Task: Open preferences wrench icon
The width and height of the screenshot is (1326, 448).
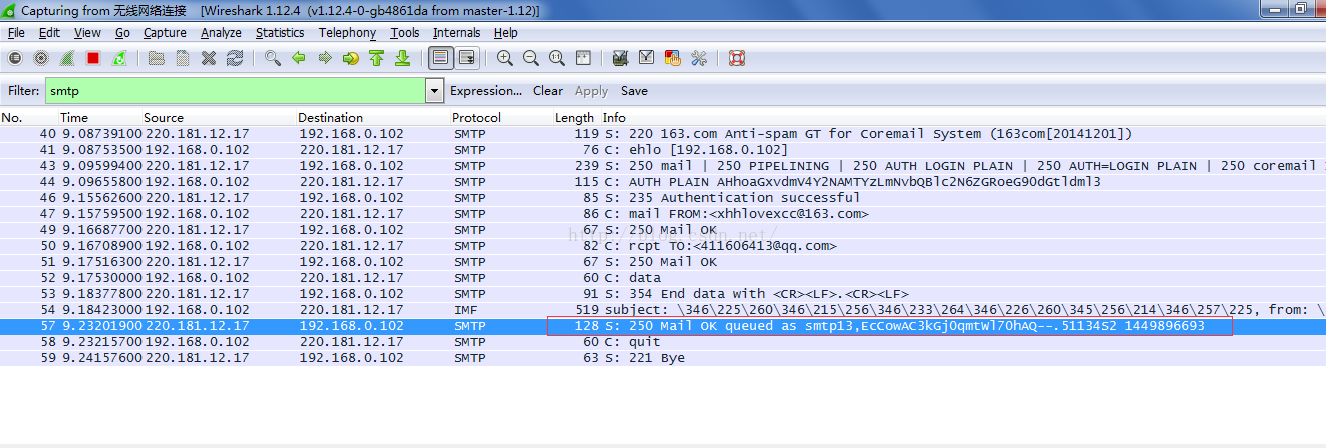Action: (699, 58)
